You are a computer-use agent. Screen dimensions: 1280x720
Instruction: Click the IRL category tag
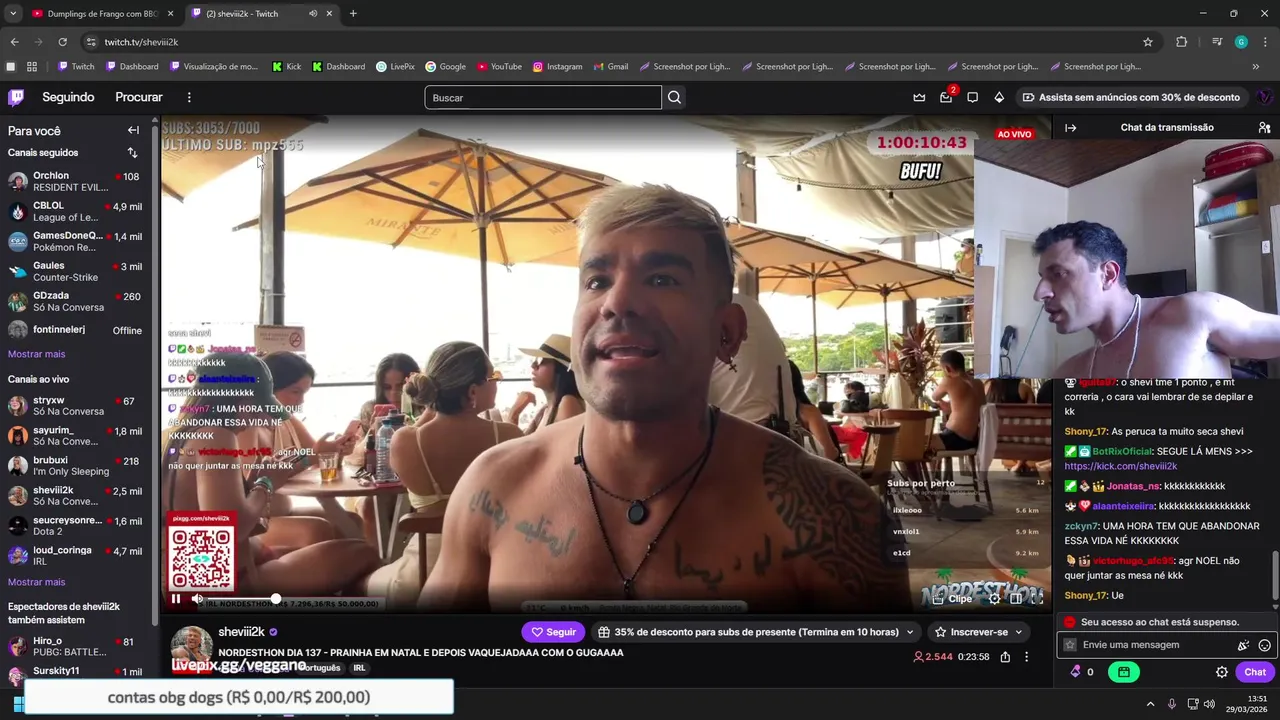tap(359, 668)
